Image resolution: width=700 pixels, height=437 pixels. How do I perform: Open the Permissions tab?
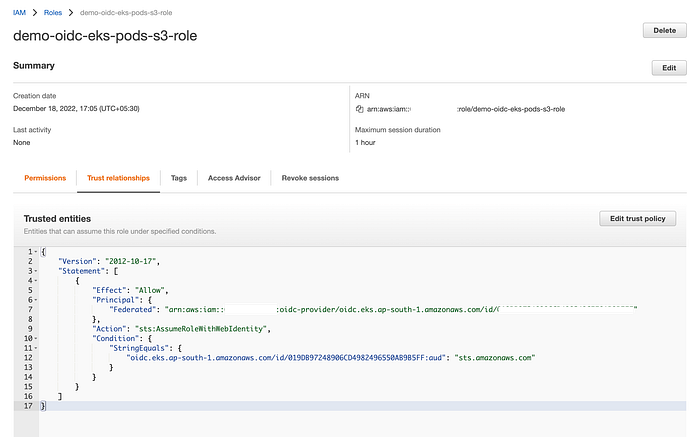45,178
